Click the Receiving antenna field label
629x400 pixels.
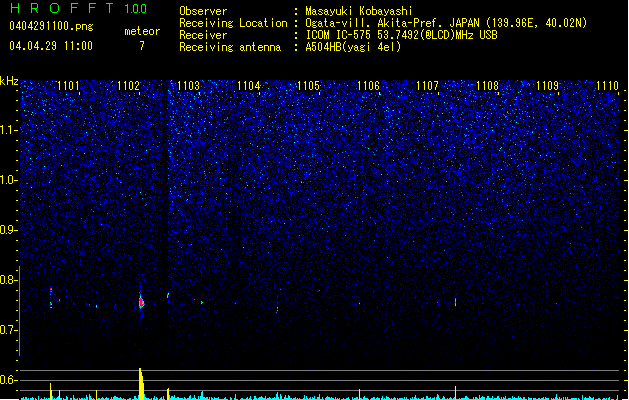pyautogui.click(x=230, y=47)
